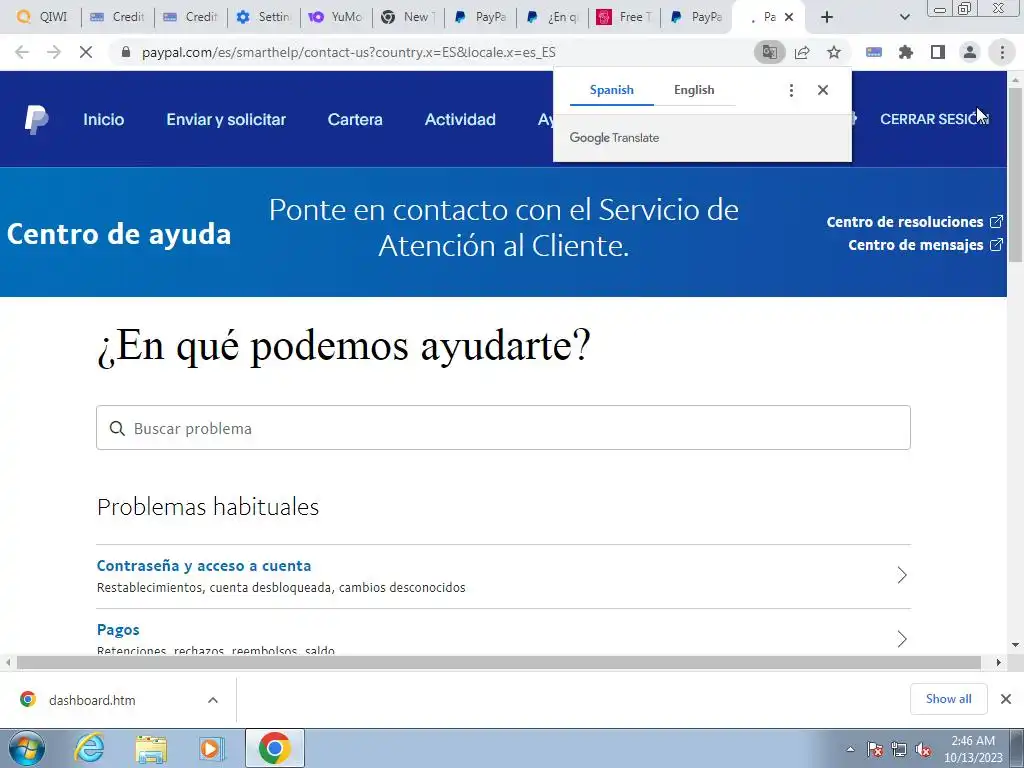The image size is (1024, 768).
Task: Go forward to the next page
Action: [x=54, y=52]
